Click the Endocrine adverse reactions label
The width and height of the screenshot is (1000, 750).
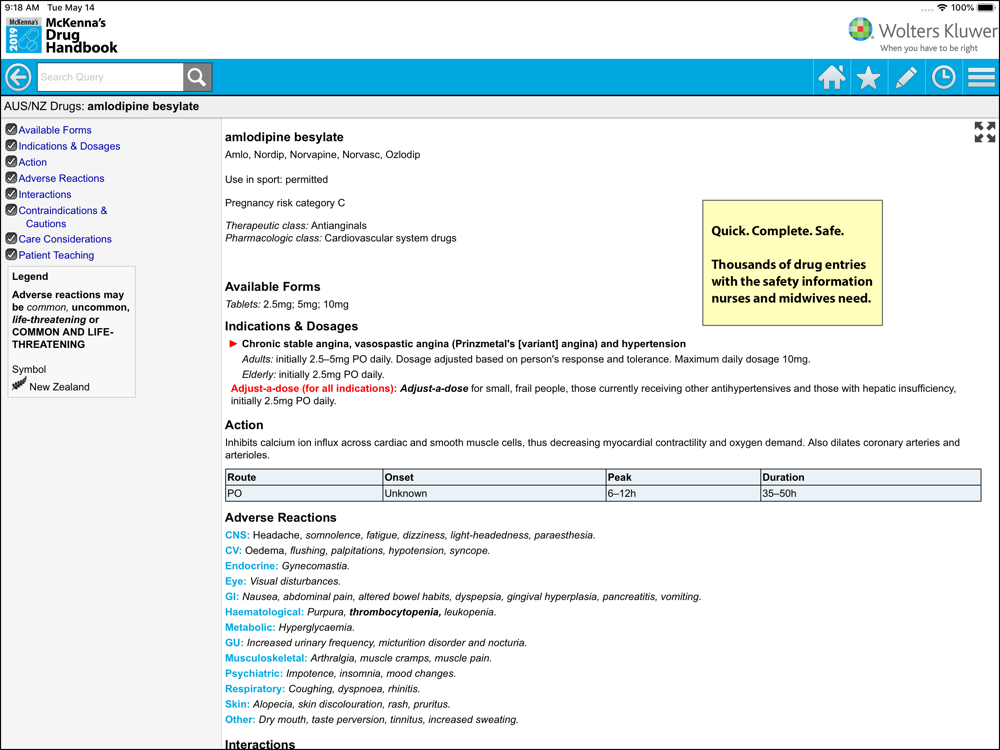pos(252,566)
